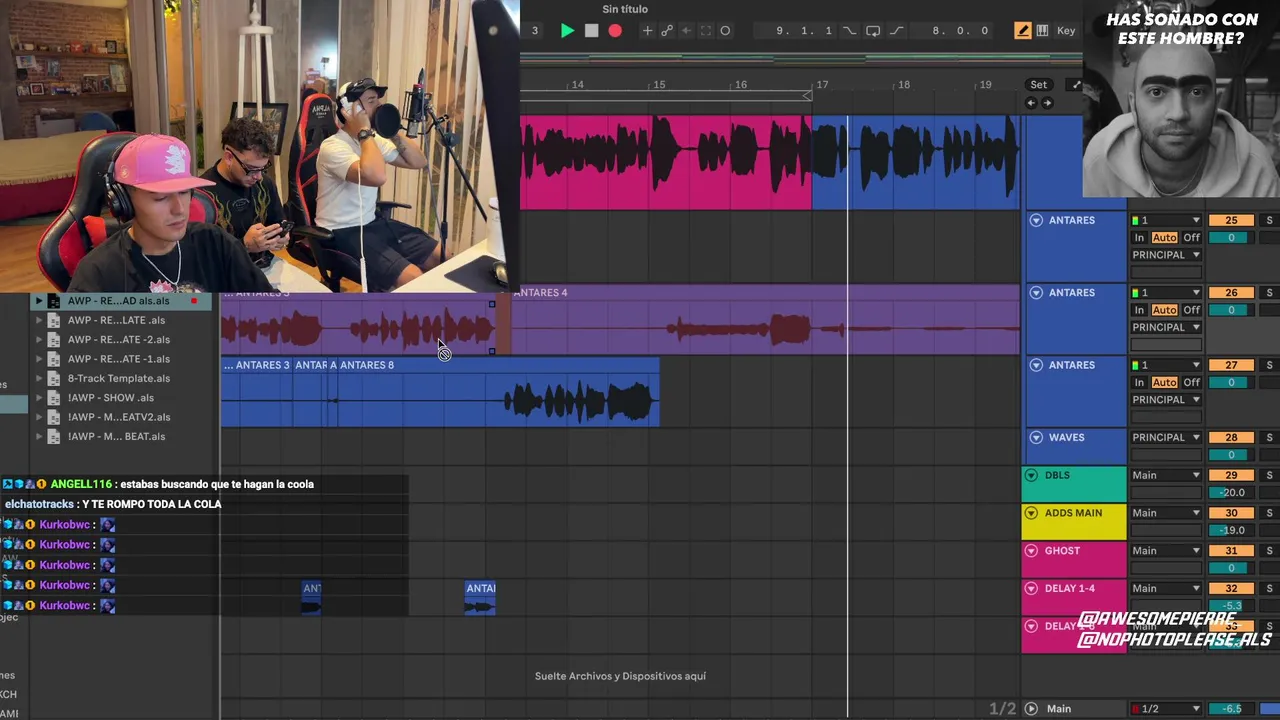Select the ANTARES 8 clip on the blue track
1280x720 pixels.
tap(498, 392)
